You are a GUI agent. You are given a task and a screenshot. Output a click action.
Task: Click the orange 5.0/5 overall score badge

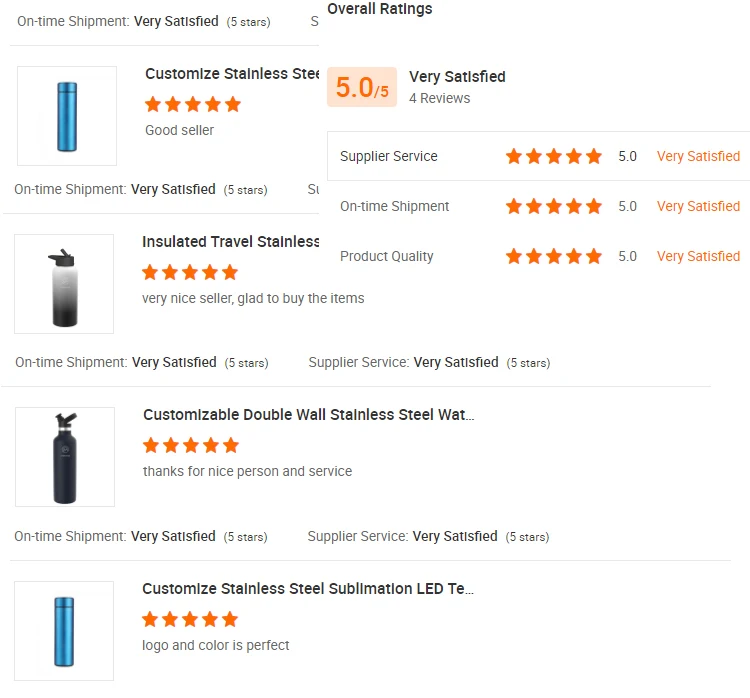361,87
